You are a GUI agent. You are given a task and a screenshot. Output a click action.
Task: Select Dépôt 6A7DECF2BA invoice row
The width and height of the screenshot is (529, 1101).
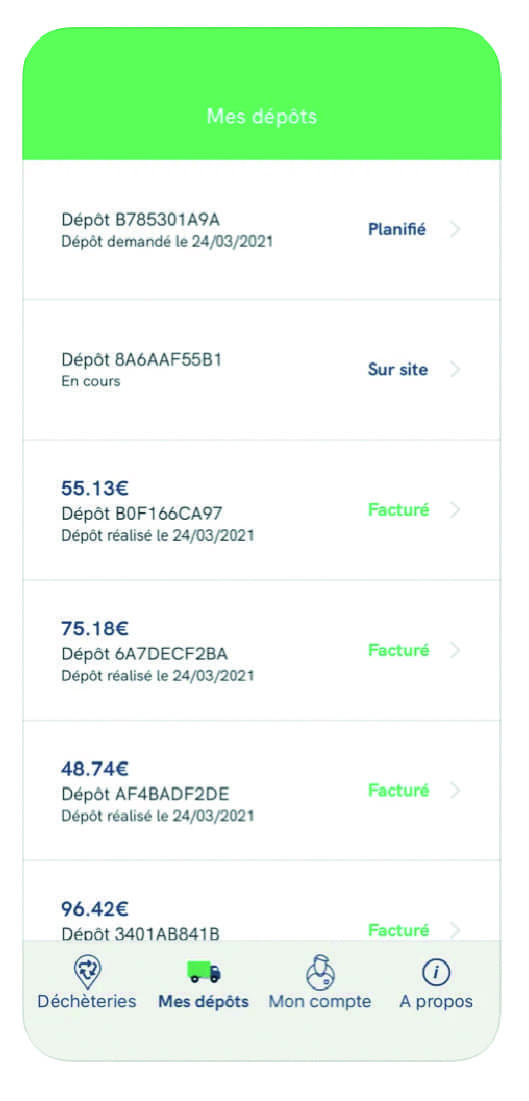click(261, 651)
